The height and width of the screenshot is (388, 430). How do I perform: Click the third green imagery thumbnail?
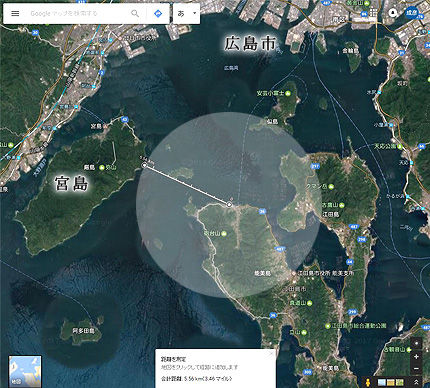pyautogui.click(x=399, y=382)
